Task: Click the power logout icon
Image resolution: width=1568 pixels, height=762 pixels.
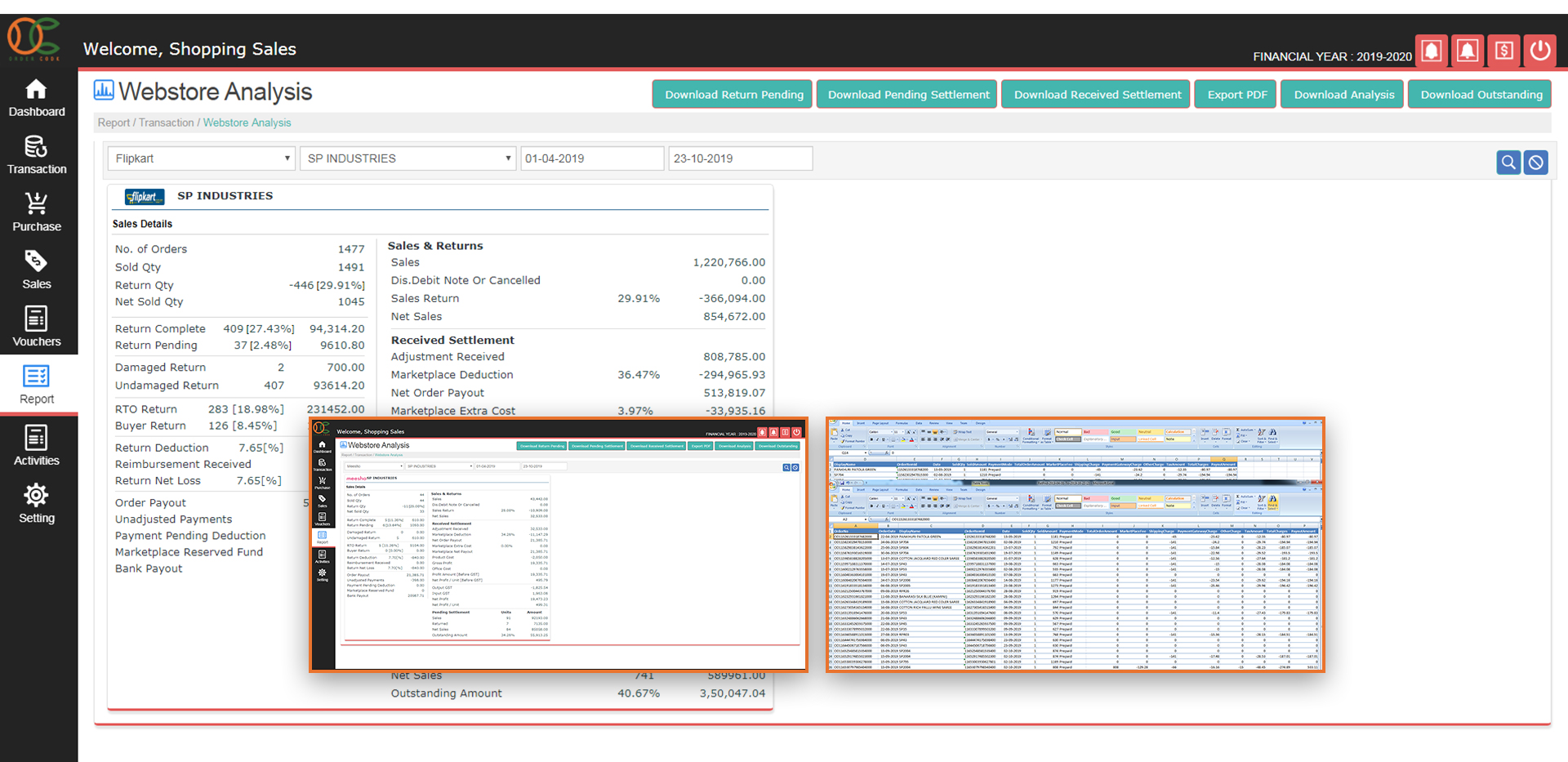Action: pyautogui.click(x=1540, y=51)
